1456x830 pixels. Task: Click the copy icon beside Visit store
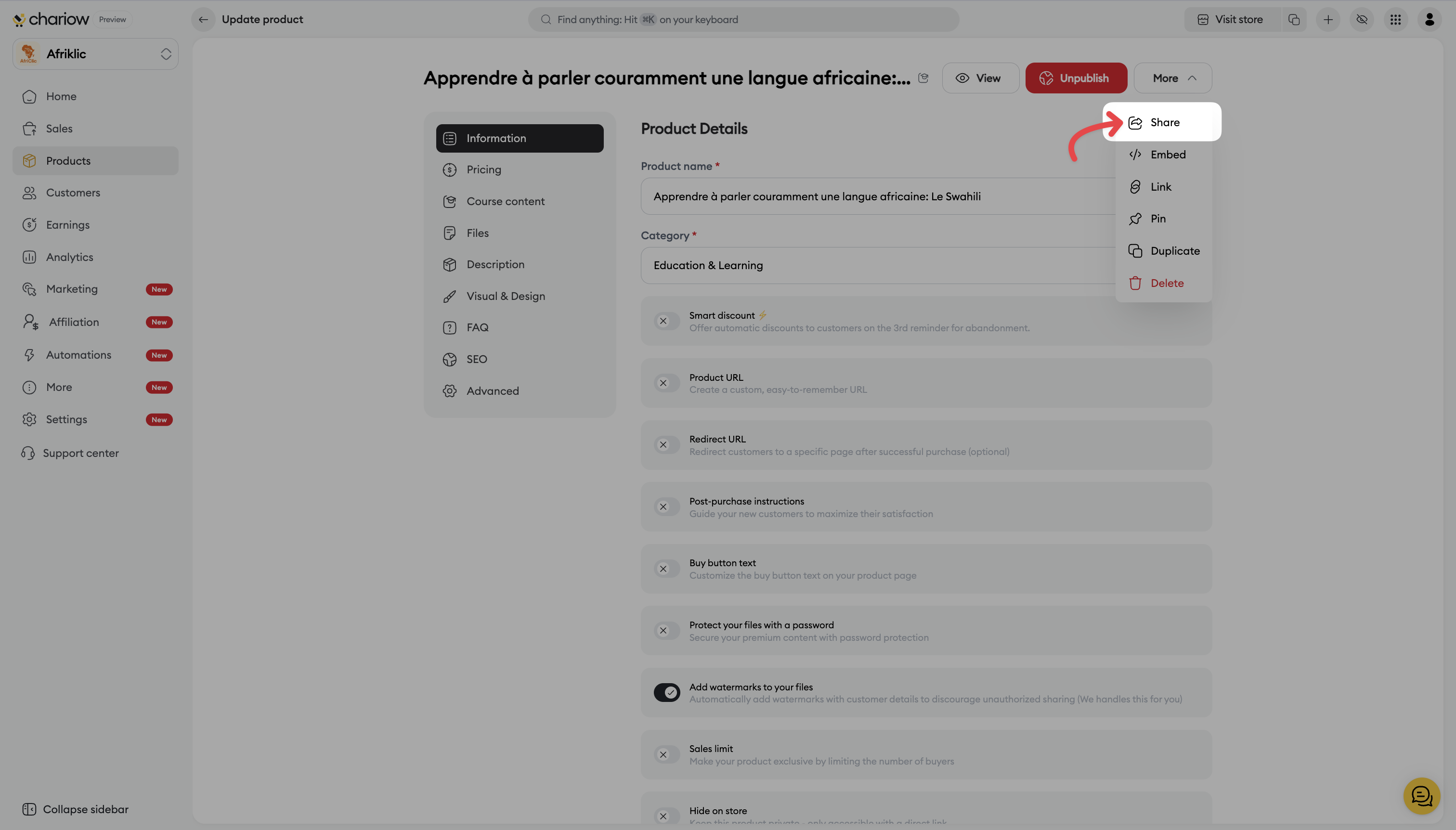coord(1294,19)
